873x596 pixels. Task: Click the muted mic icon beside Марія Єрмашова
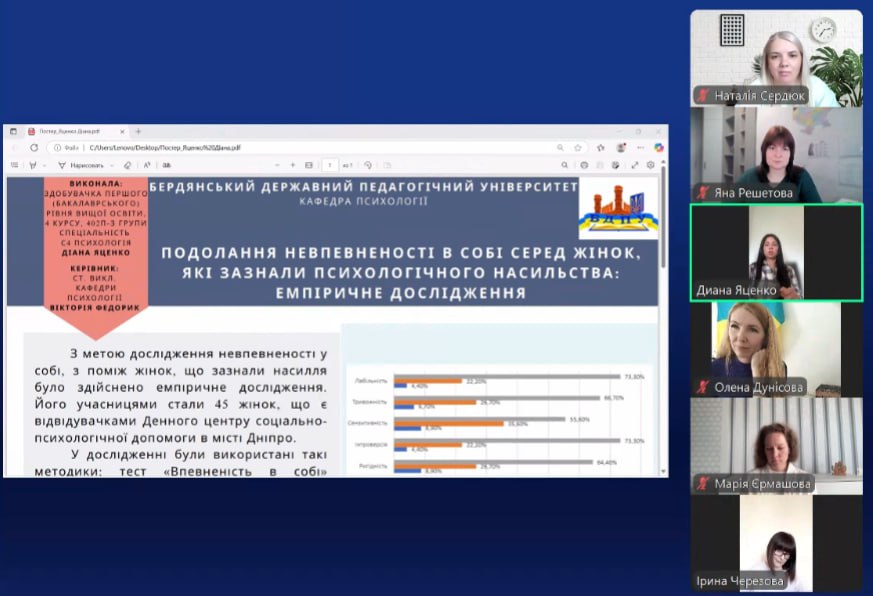coord(703,483)
